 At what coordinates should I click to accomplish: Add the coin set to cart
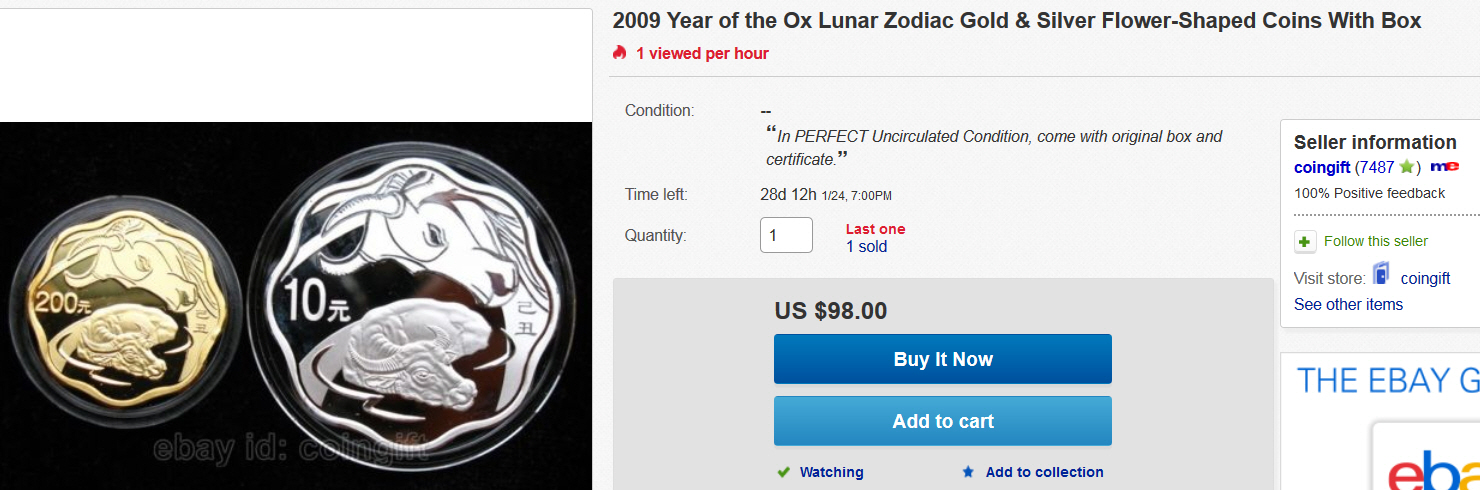point(942,421)
